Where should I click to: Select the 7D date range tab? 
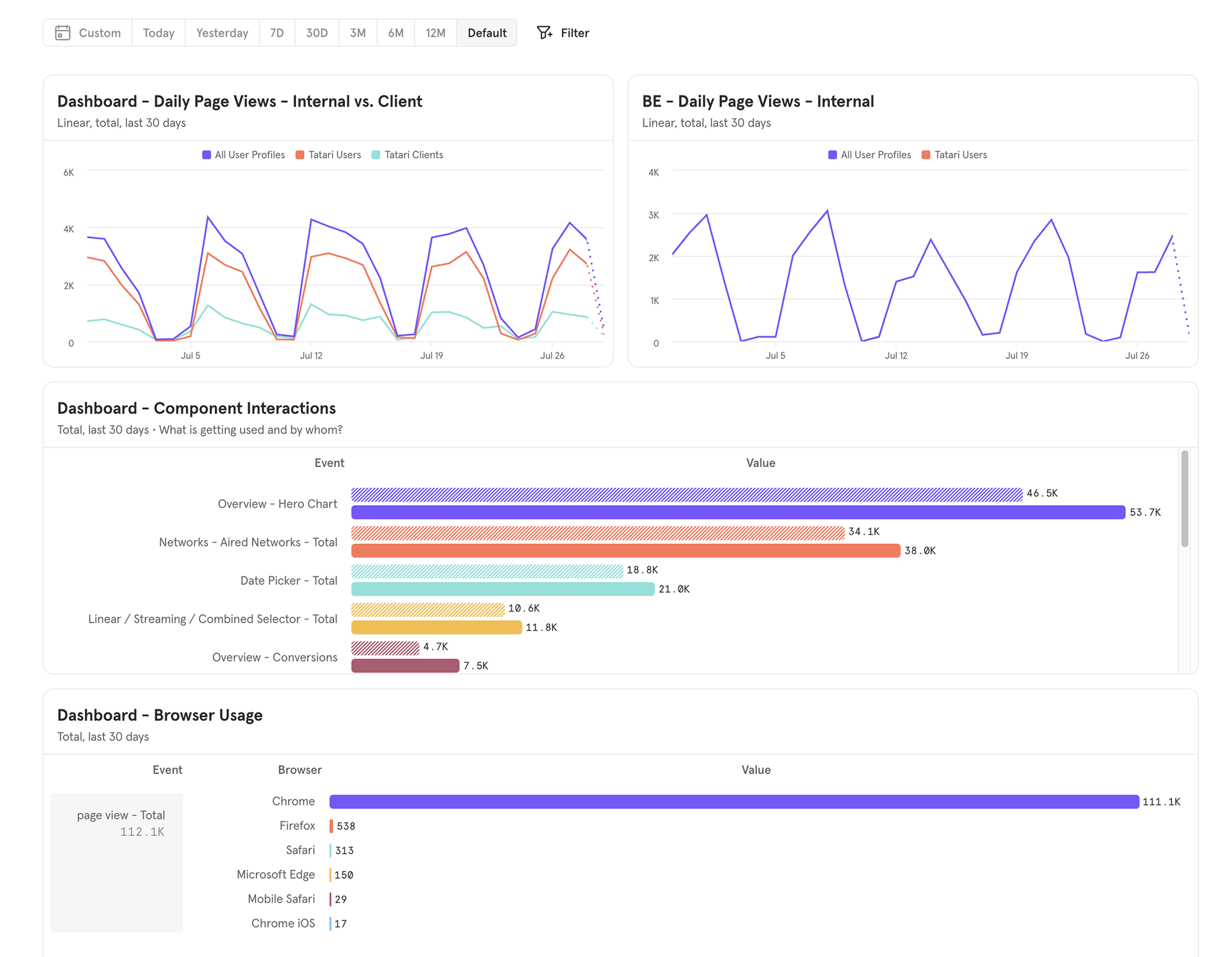pos(276,33)
